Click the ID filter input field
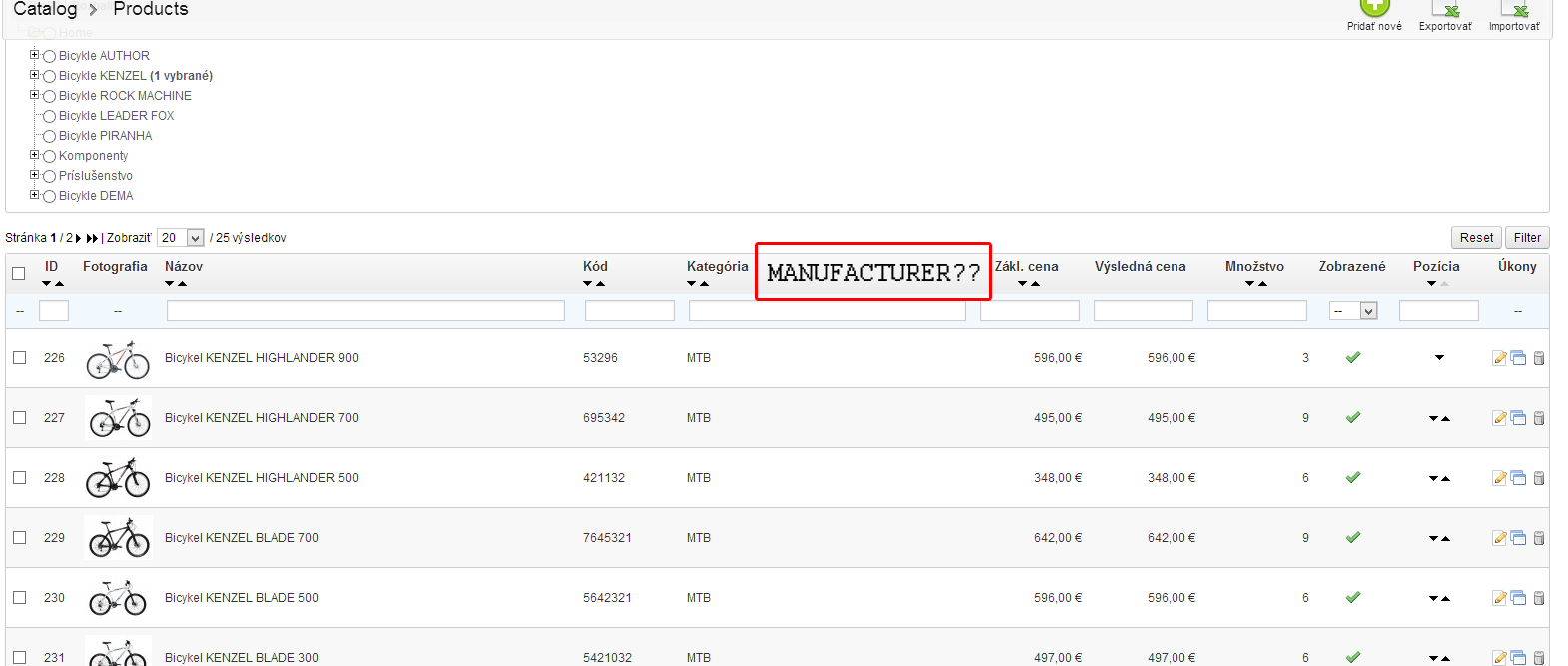 (54, 311)
